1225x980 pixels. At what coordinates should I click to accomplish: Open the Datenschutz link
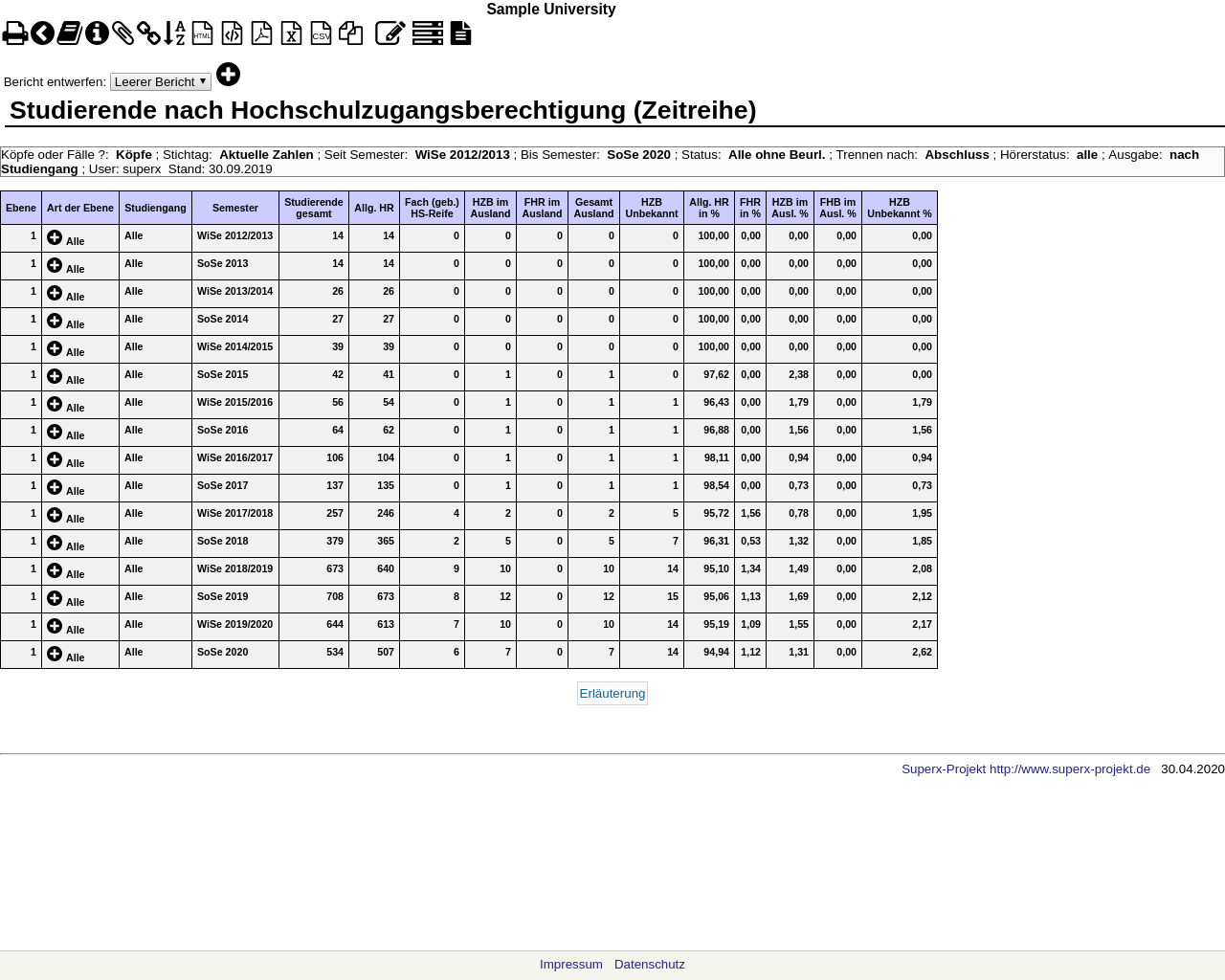(650, 964)
